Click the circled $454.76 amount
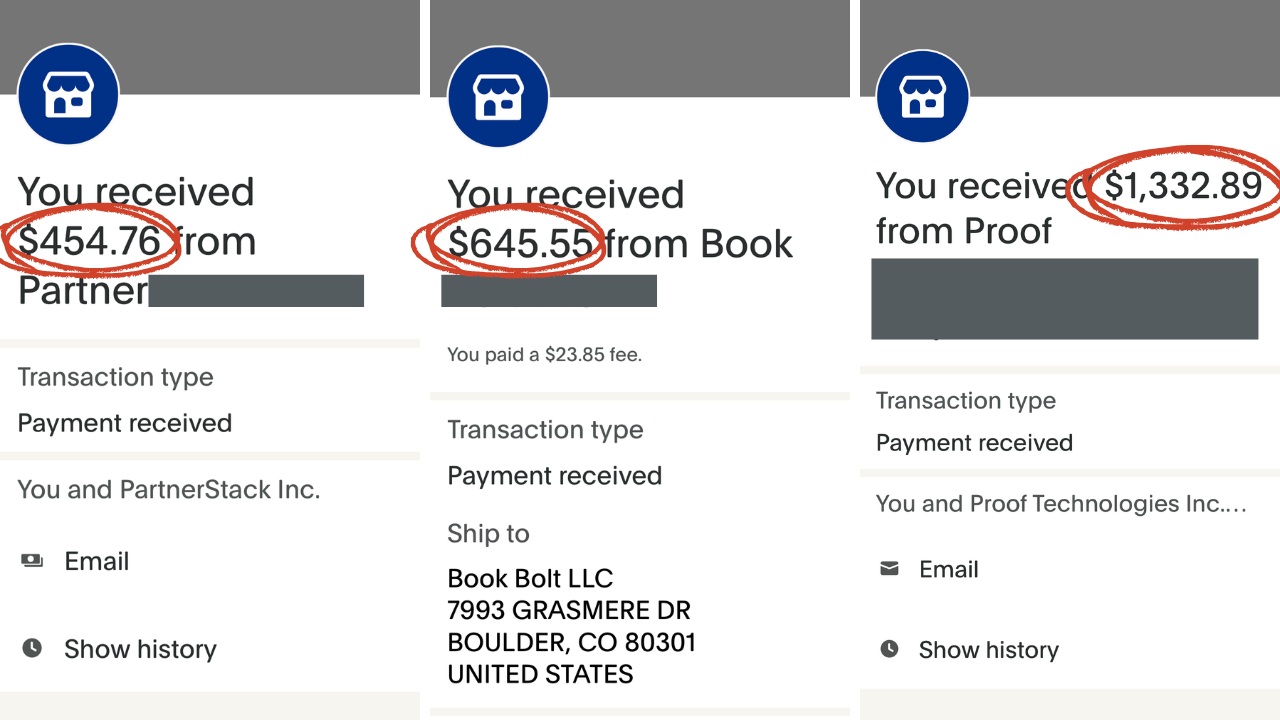The image size is (1280, 720). pyautogui.click(x=90, y=241)
